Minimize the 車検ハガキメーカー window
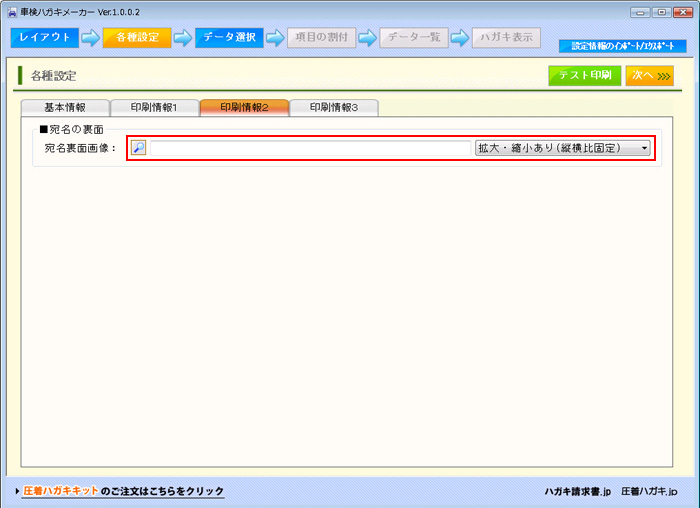700x508 pixels. tap(640, 12)
